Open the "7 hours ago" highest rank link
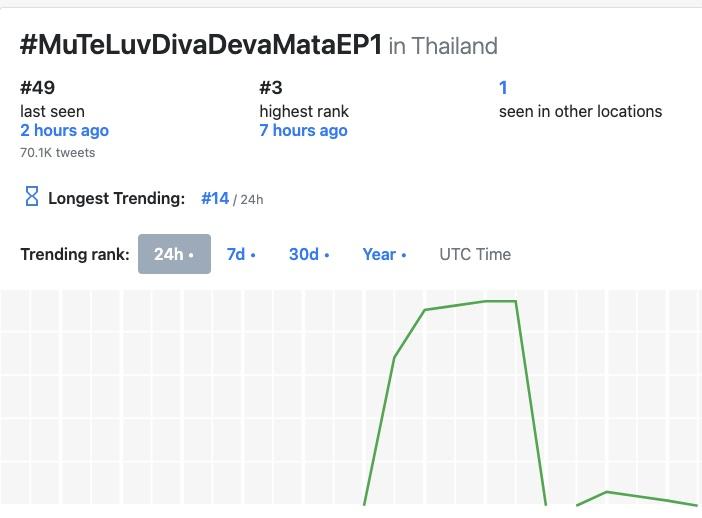 click(303, 131)
